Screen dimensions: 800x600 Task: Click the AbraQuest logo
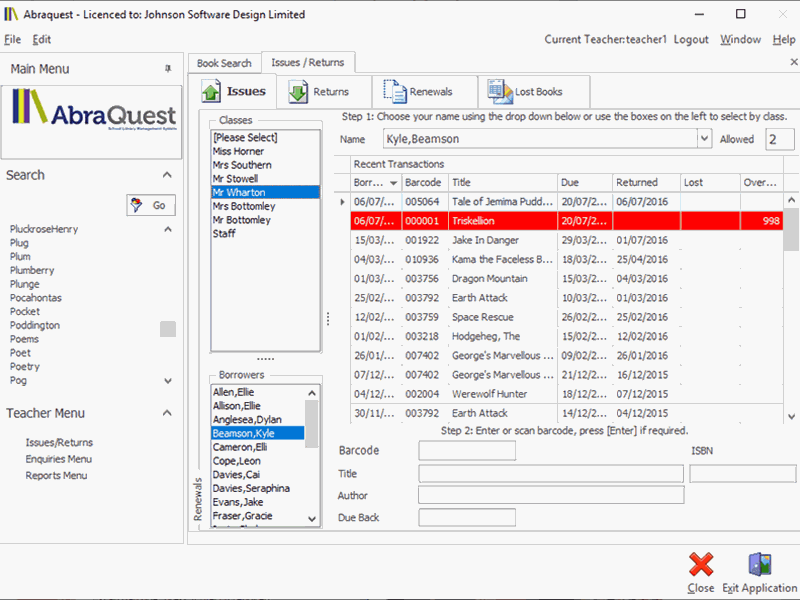pos(94,120)
